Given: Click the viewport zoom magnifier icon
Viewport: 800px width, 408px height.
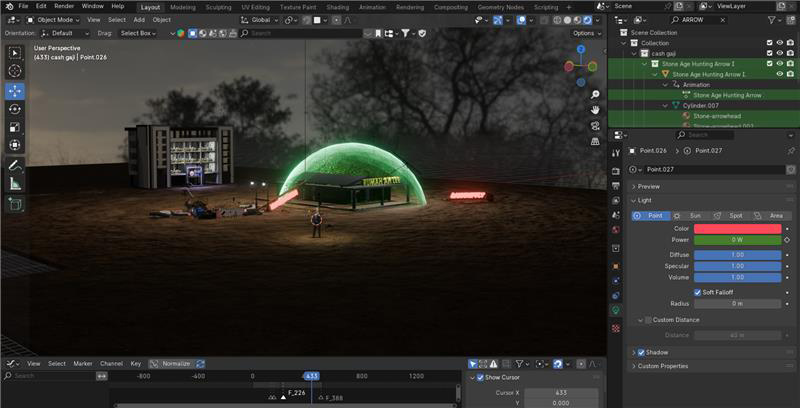Looking at the screenshot, I should click(595, 94).
